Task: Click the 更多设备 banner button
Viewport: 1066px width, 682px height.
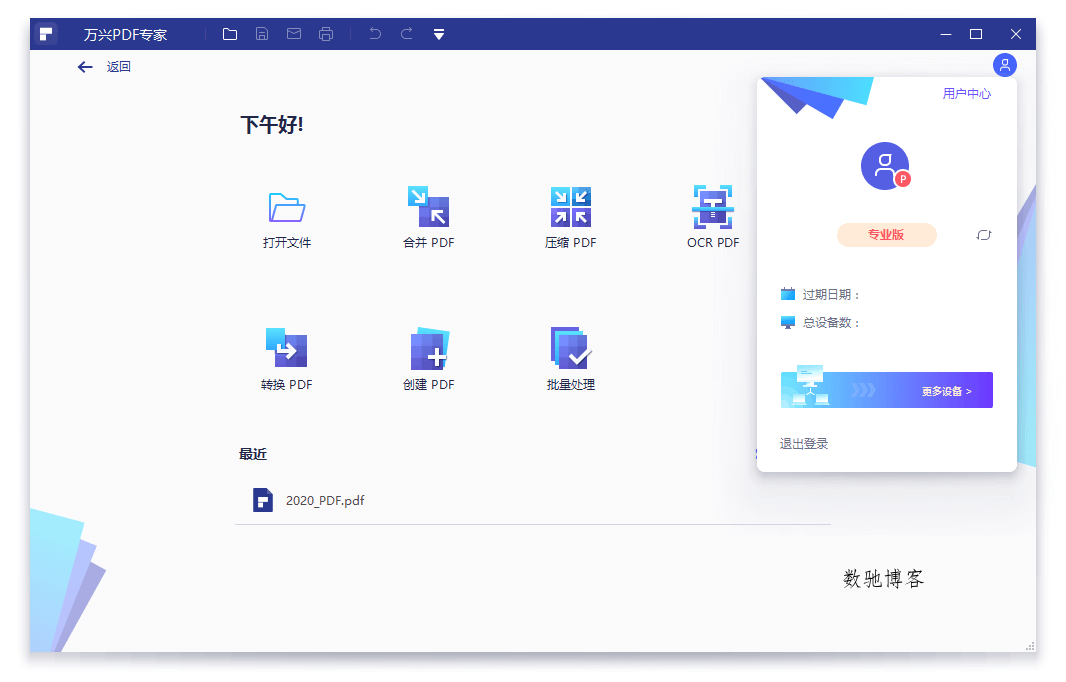Action: 887,390
